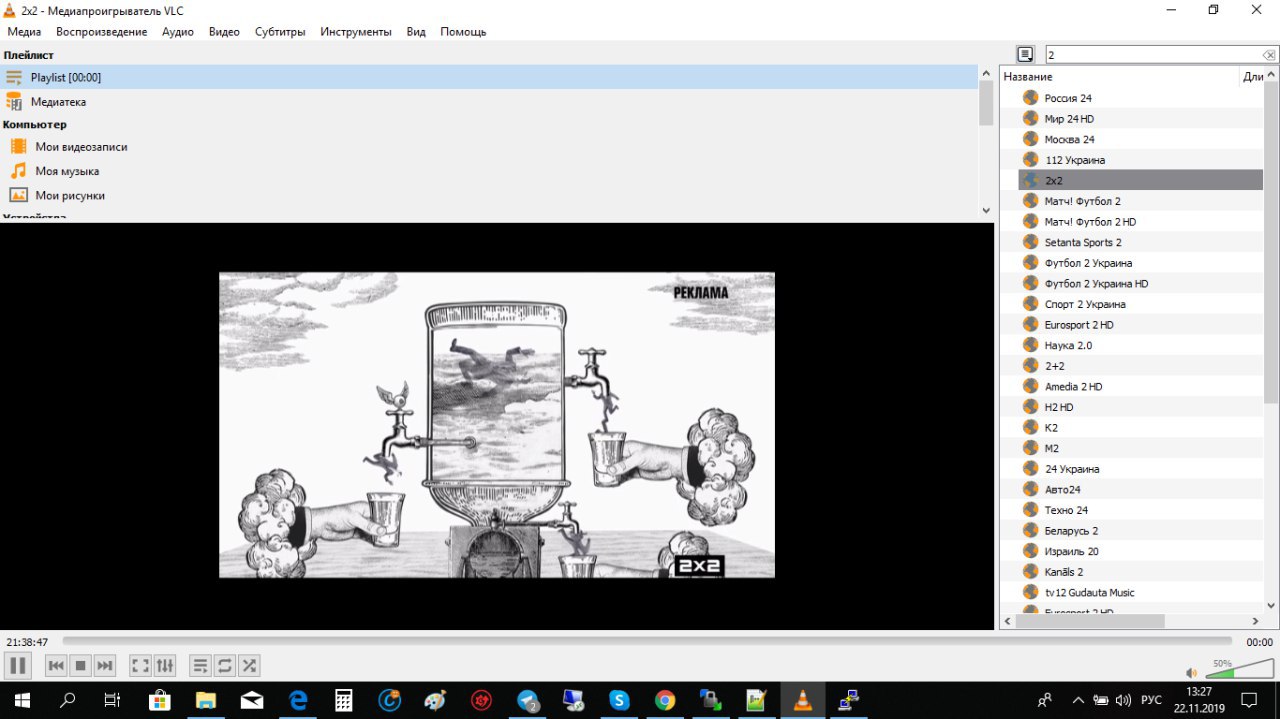Viewport: 1280px width, 719px height.
Task: Select Наука 2.0 channel
Action: point(1068,345)
